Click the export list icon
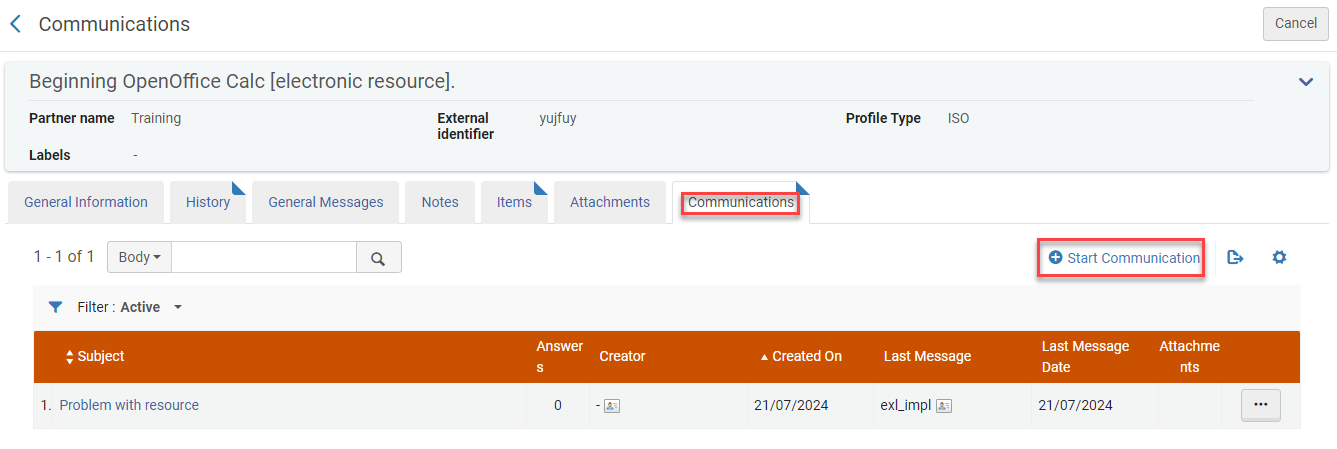This screenshot has height=449, width=1337. pyautogui.click(x=1235, y=258)
